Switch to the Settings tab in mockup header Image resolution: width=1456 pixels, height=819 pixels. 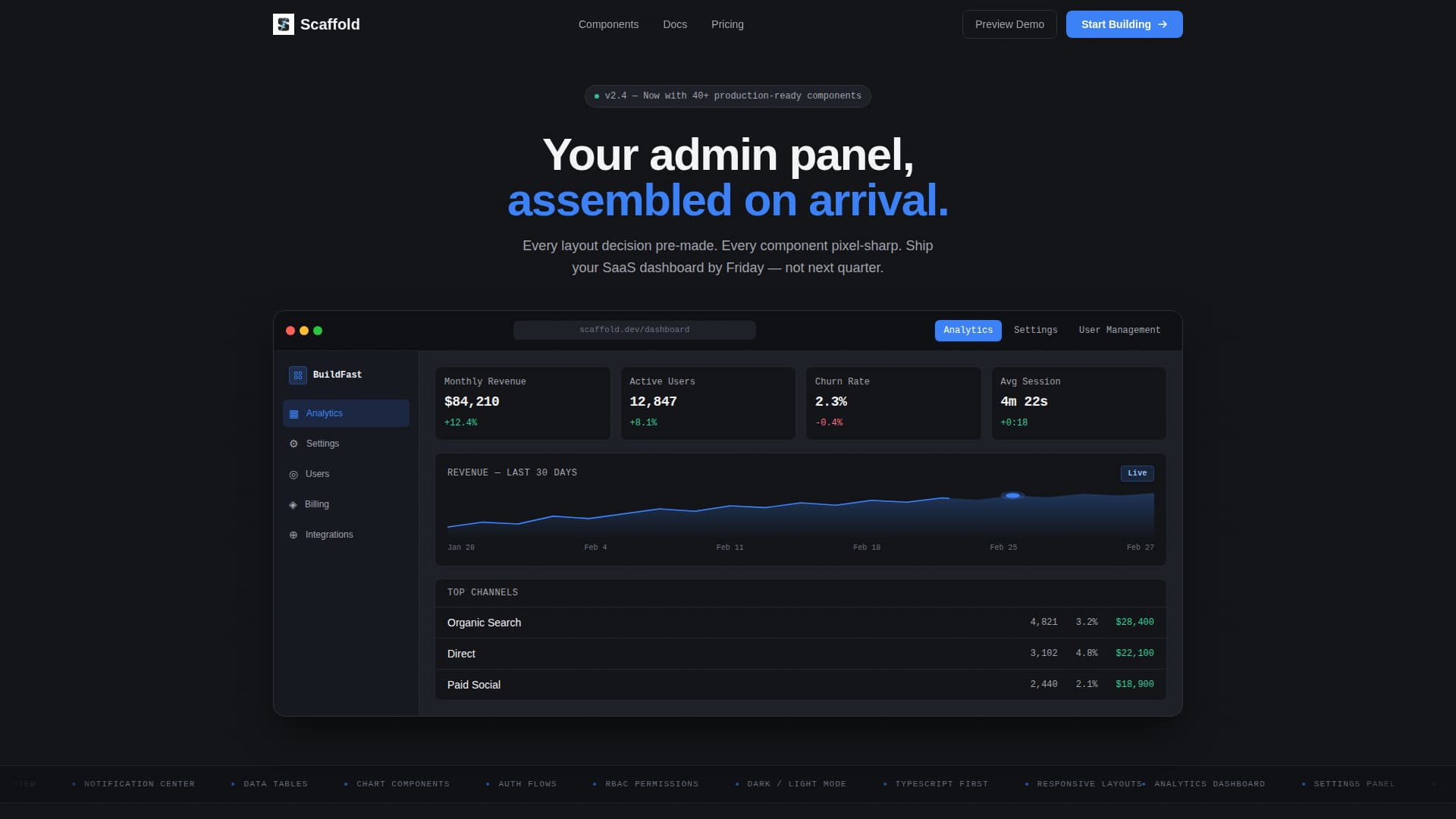(x=1035, y=331)
